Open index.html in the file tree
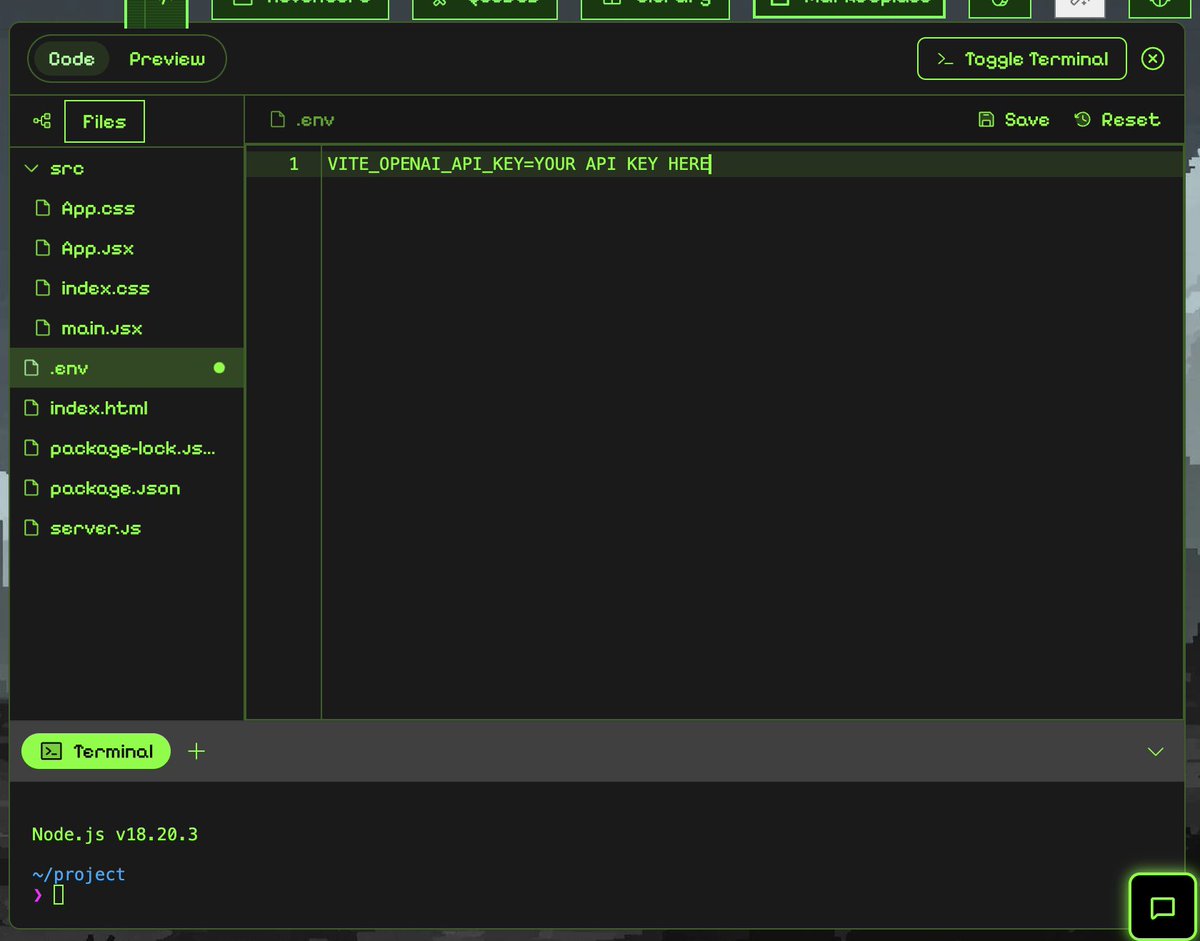The height and width of the screenshot is (941, 1200). click(x=127, y=408)
